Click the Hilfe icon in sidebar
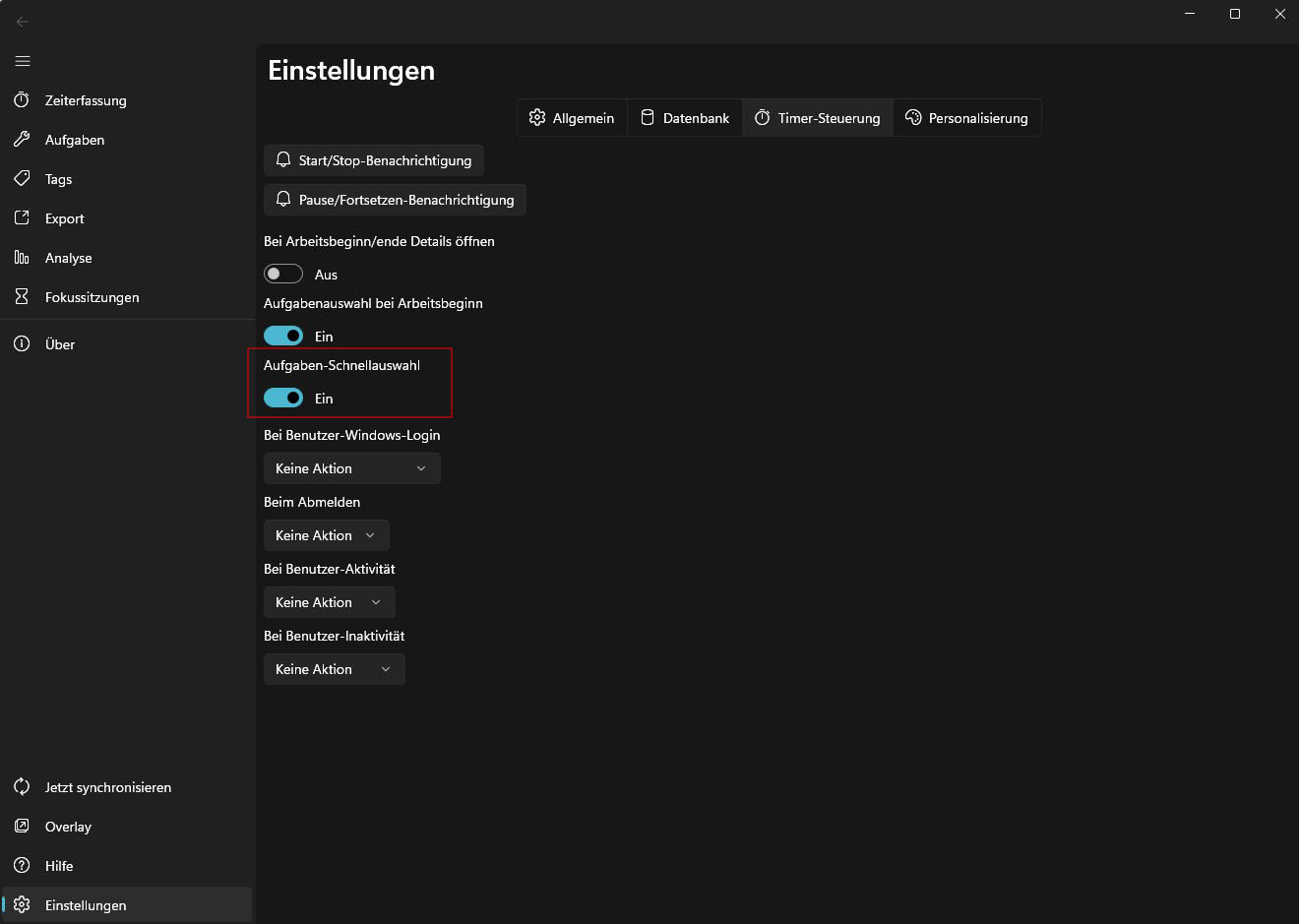Image resolution: width=1299 pixels, height=924 pixels. click(x=23, y=865)
